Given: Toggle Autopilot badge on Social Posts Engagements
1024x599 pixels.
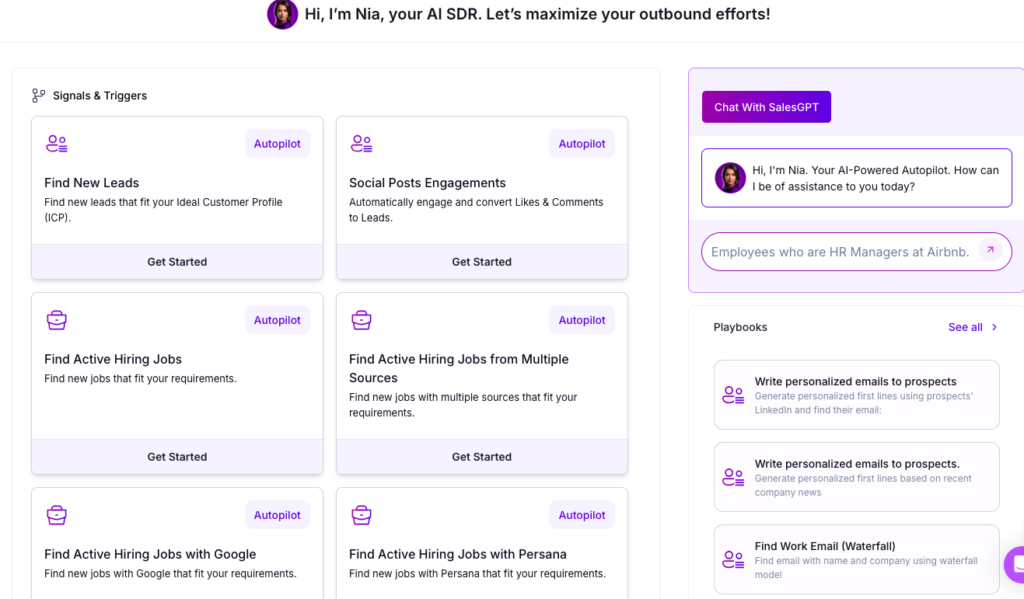Looking at the screenshot, I should (581, 144).
